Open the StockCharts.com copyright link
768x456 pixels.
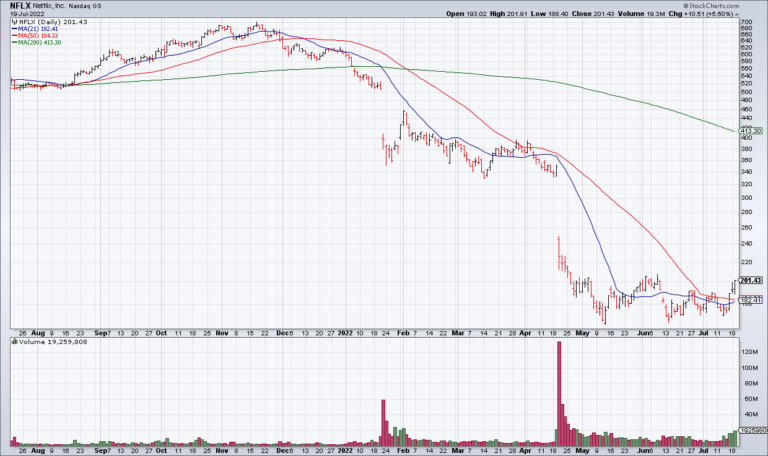[711, 6]
